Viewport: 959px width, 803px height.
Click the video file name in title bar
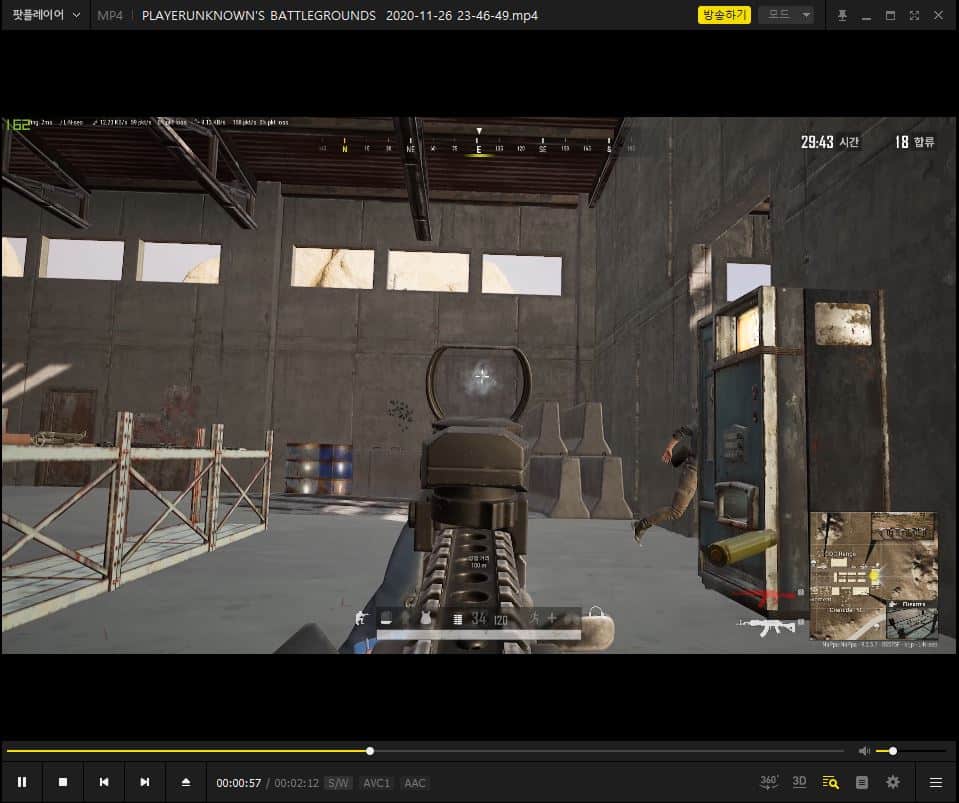(339, 15)
